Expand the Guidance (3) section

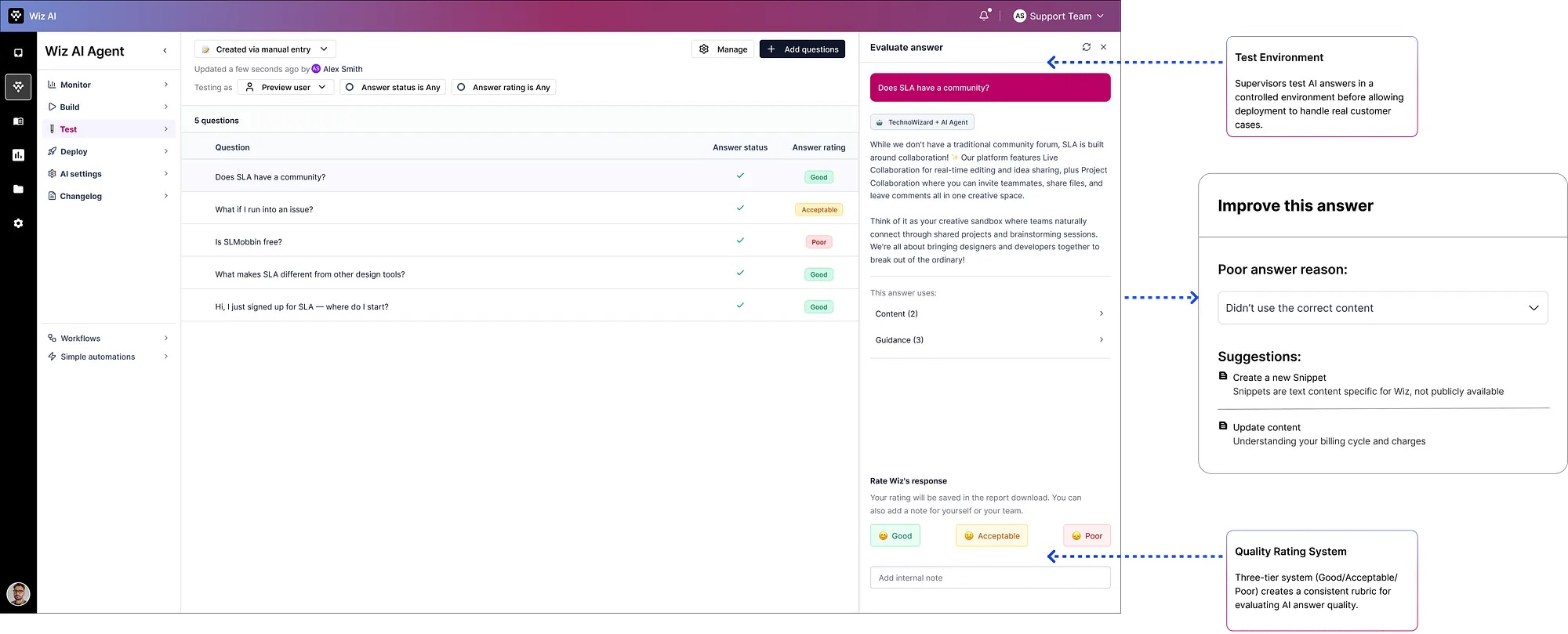click(x=990, y=340)
